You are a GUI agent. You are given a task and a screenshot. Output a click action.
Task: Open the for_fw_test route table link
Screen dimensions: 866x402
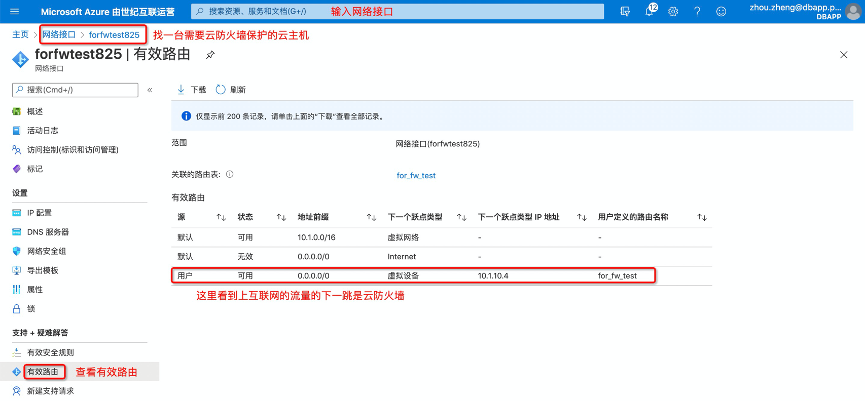click(x=416, y=174)
